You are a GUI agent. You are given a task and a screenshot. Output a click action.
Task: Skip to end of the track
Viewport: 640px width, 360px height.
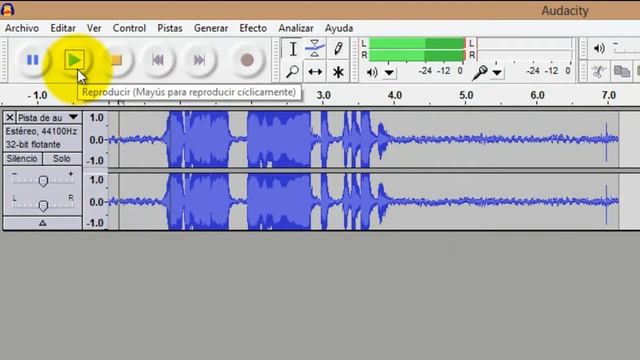point(199,60)
